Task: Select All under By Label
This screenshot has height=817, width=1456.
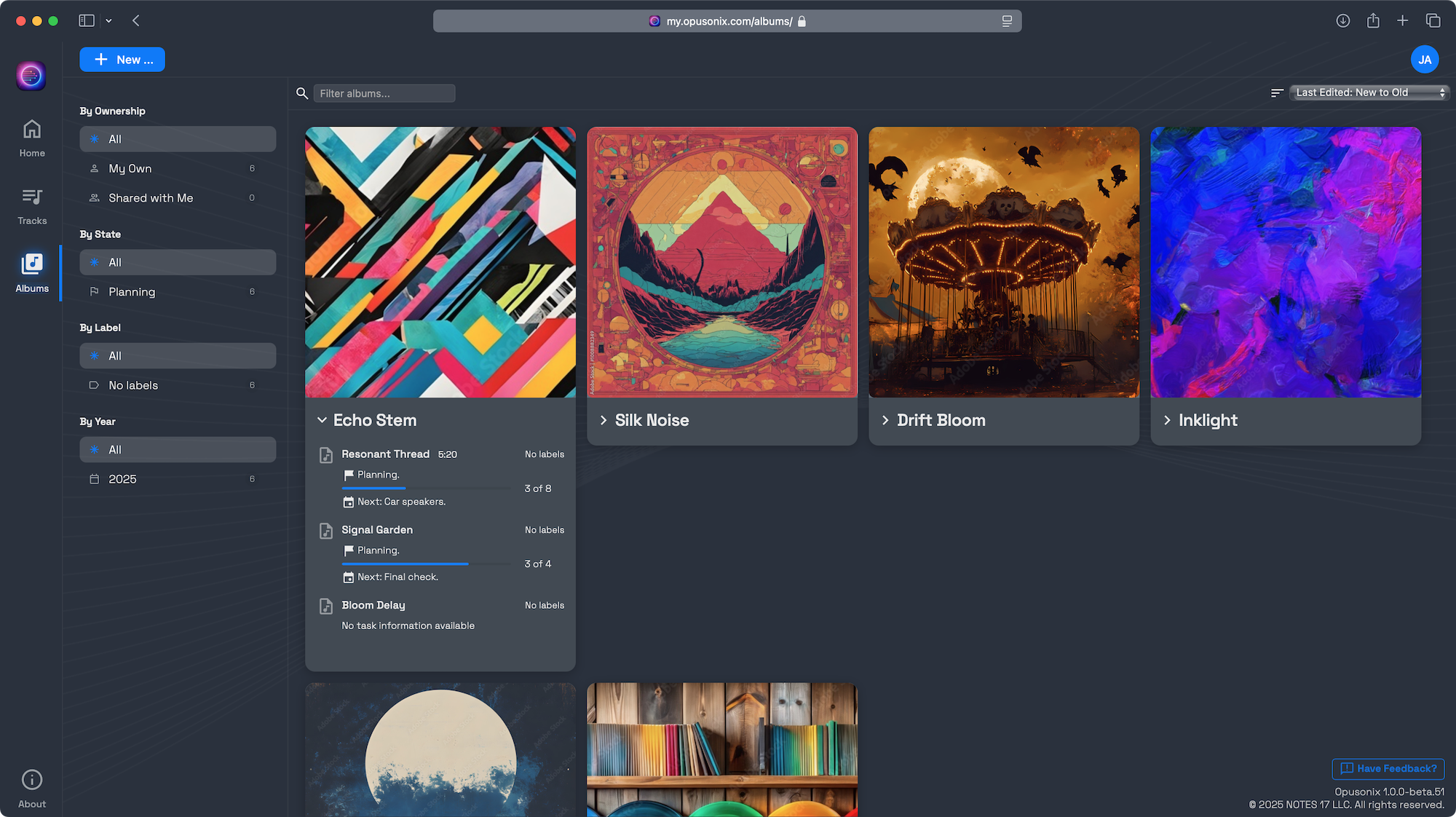Action: point(178,356)
